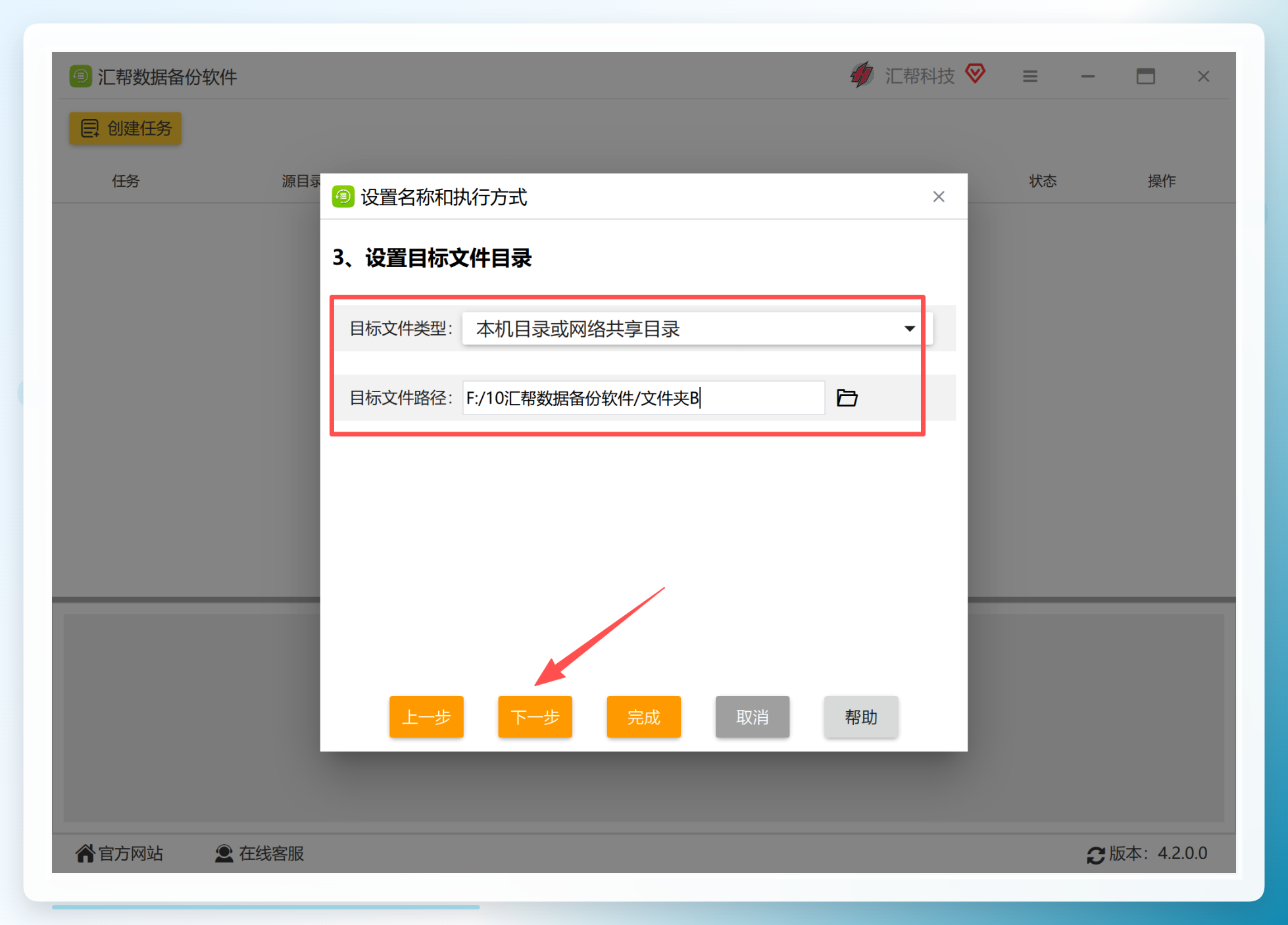
Task: Open the 目标文件类型 dropdown
Action: tap(697, 328)
